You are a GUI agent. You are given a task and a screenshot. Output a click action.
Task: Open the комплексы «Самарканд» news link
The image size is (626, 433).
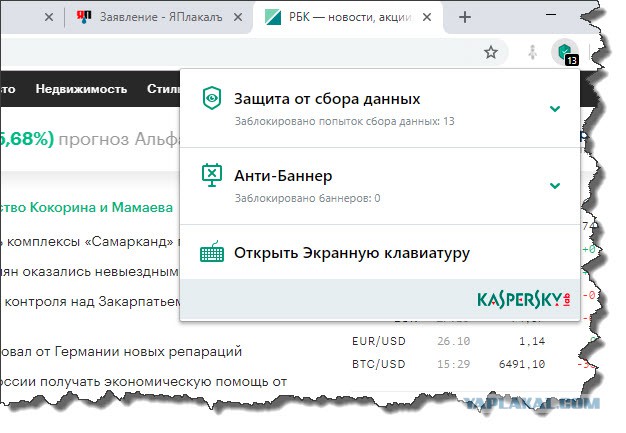click(90, 241)
